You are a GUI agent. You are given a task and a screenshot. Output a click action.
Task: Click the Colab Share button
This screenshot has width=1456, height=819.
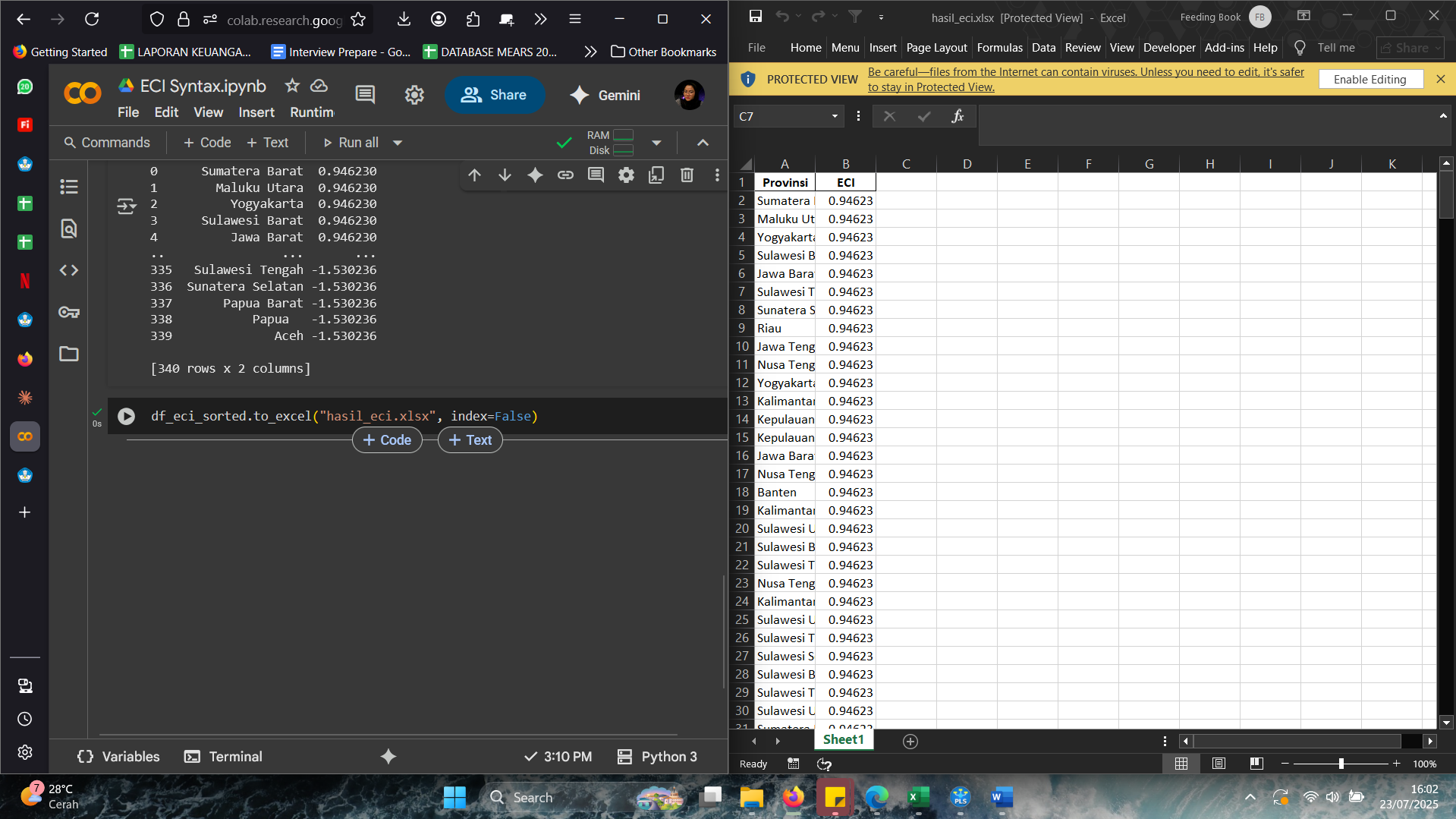[x=495, y=95]
